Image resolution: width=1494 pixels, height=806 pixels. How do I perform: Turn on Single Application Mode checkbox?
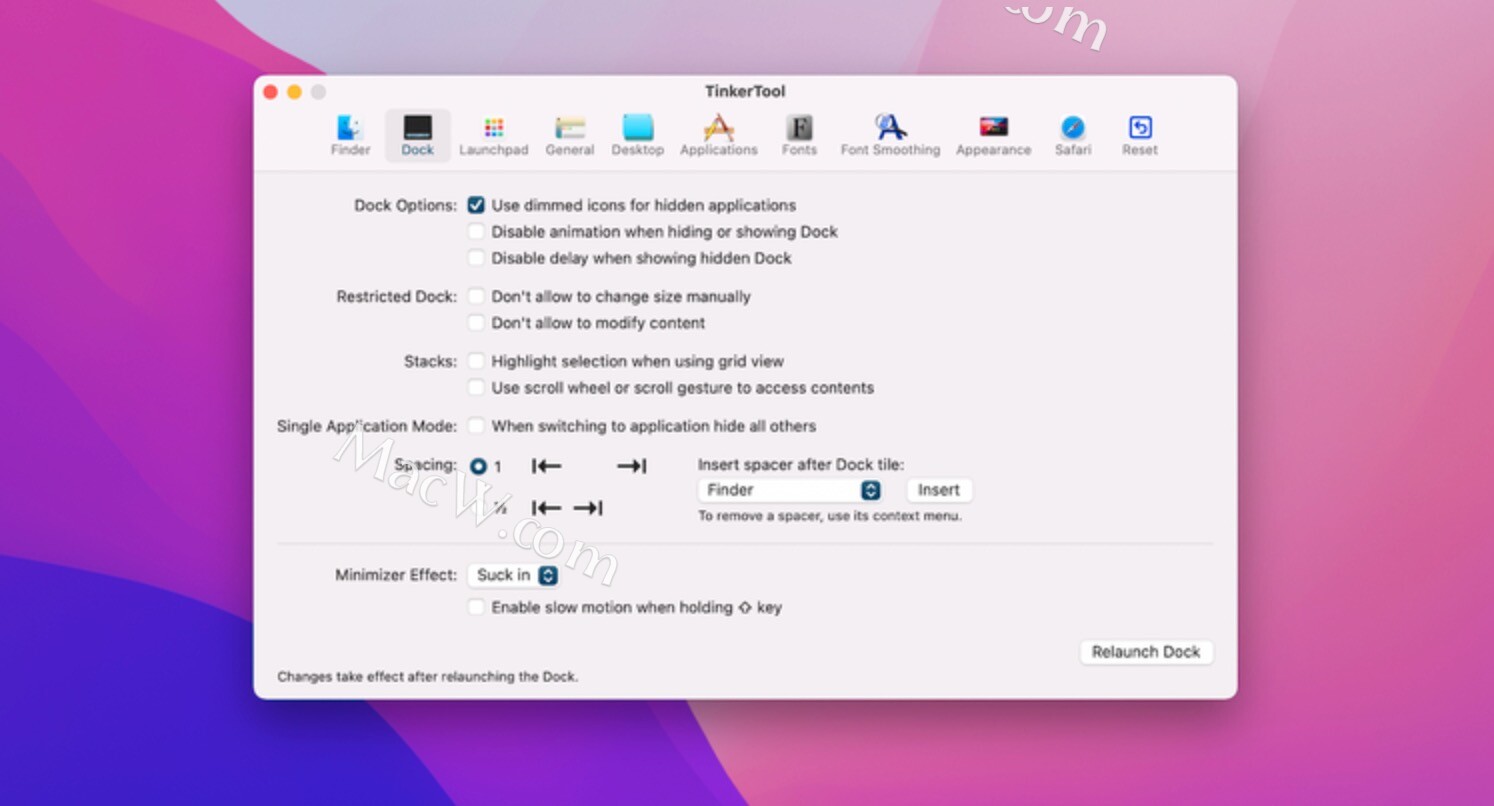477,426
